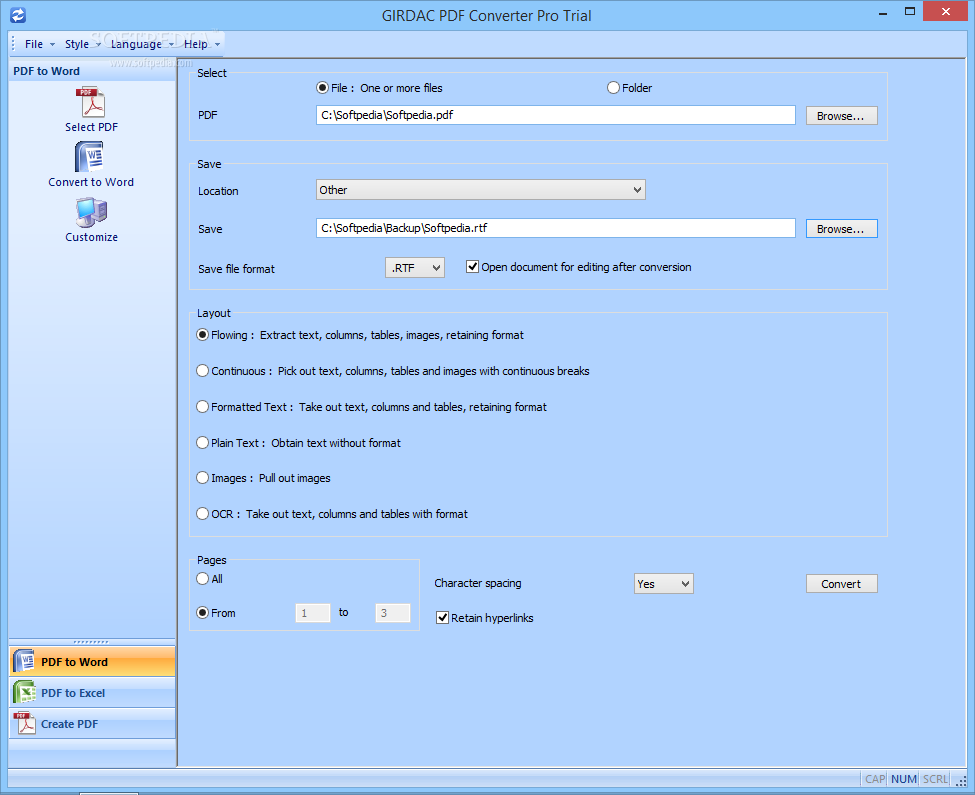Open the File menu
This screenshot has height=795, width=975.
[39, 44]
